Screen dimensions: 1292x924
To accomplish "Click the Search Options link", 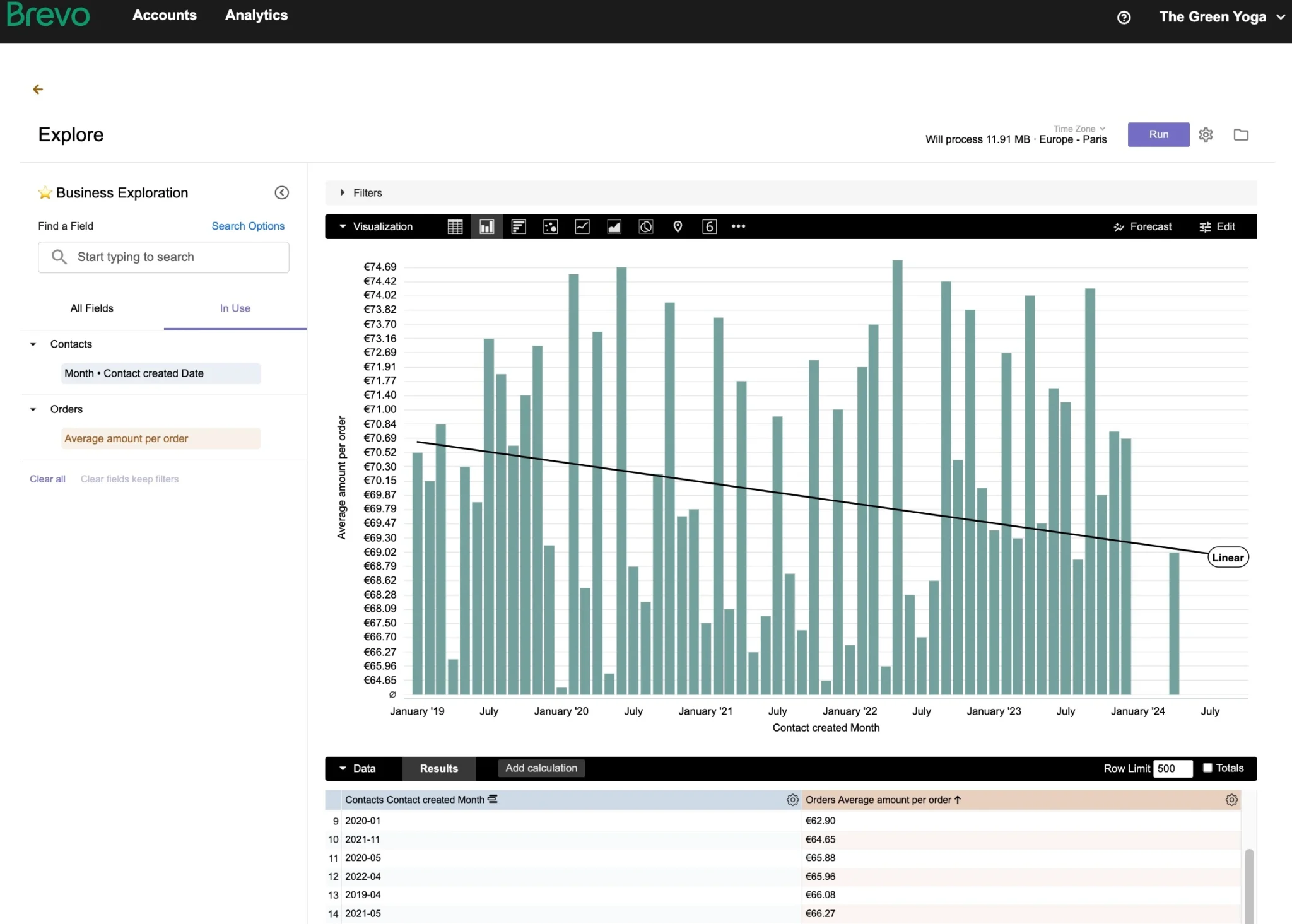I will (248, 226).
